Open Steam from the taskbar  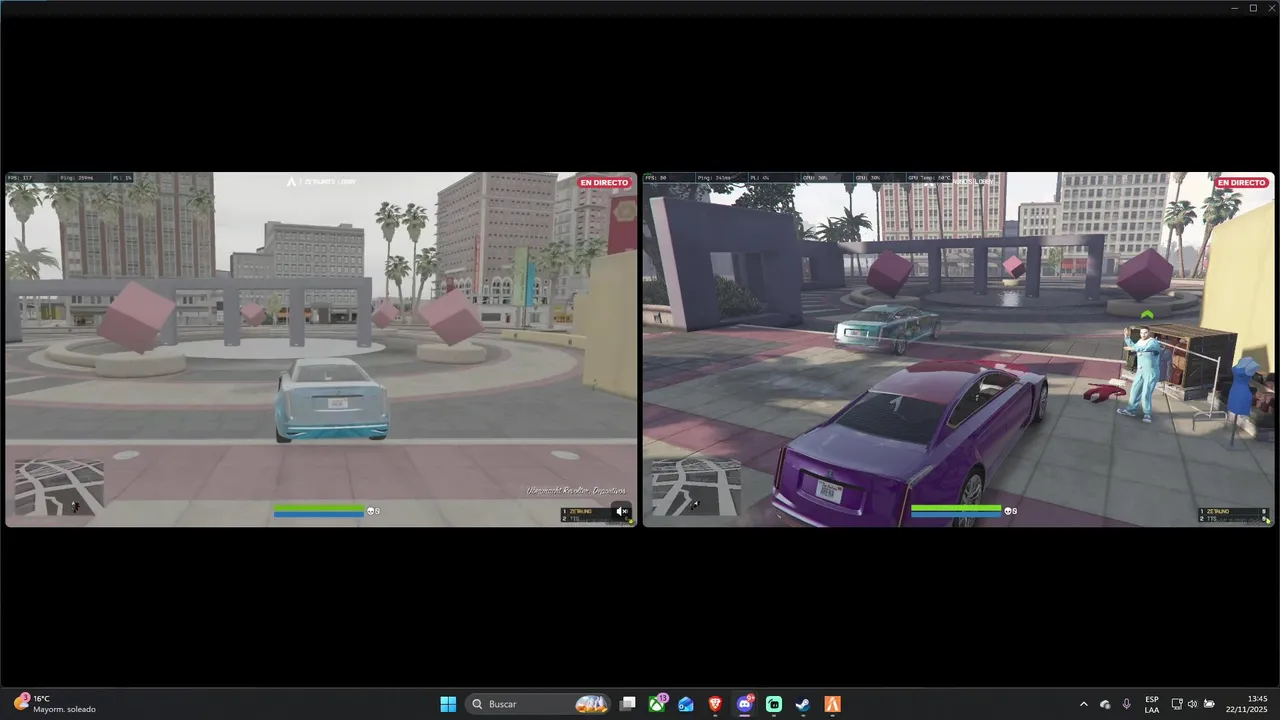pyautogui.click(x=803, y=704)
